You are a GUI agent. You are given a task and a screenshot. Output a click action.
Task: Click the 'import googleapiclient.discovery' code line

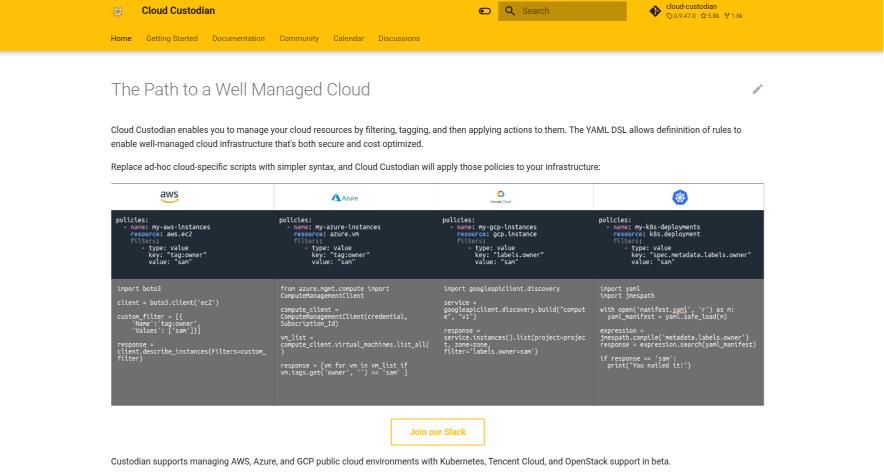coord(502,289)
